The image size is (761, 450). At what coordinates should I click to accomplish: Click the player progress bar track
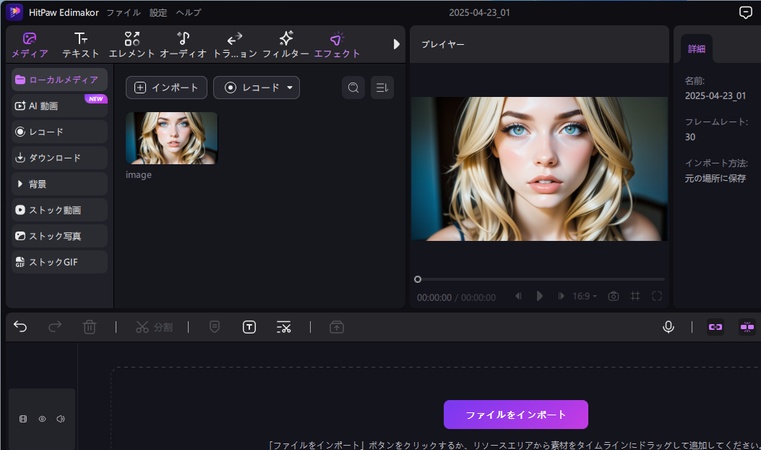(x=541, y=279)
